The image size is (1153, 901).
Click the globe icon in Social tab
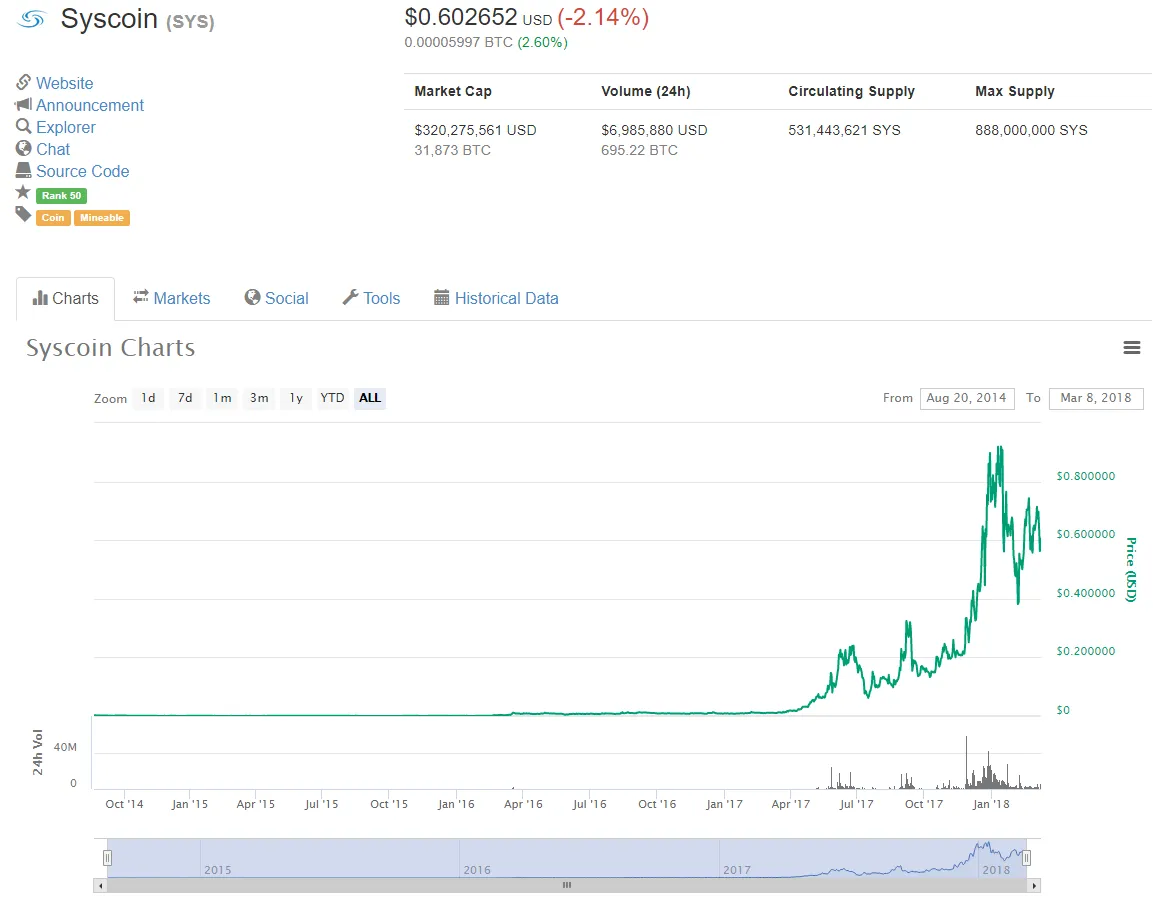click(x=252, y=297)
